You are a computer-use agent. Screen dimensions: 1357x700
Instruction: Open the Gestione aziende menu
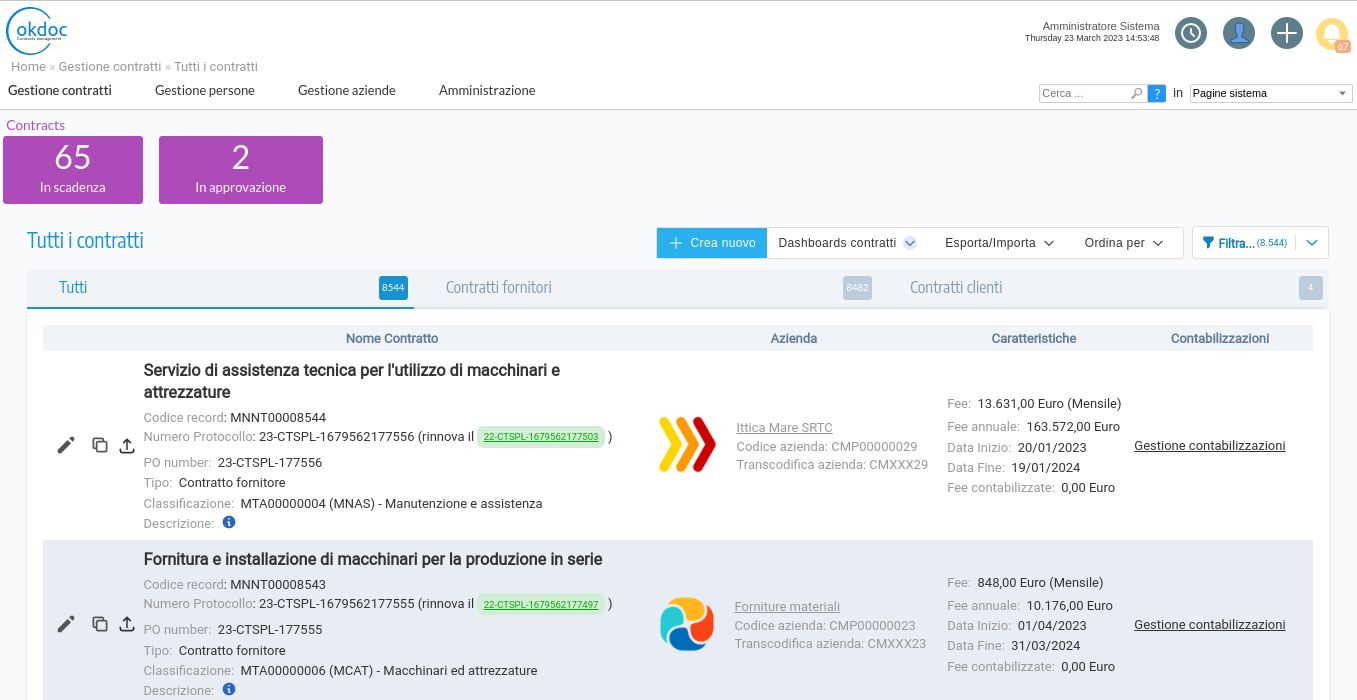[346, 90]
